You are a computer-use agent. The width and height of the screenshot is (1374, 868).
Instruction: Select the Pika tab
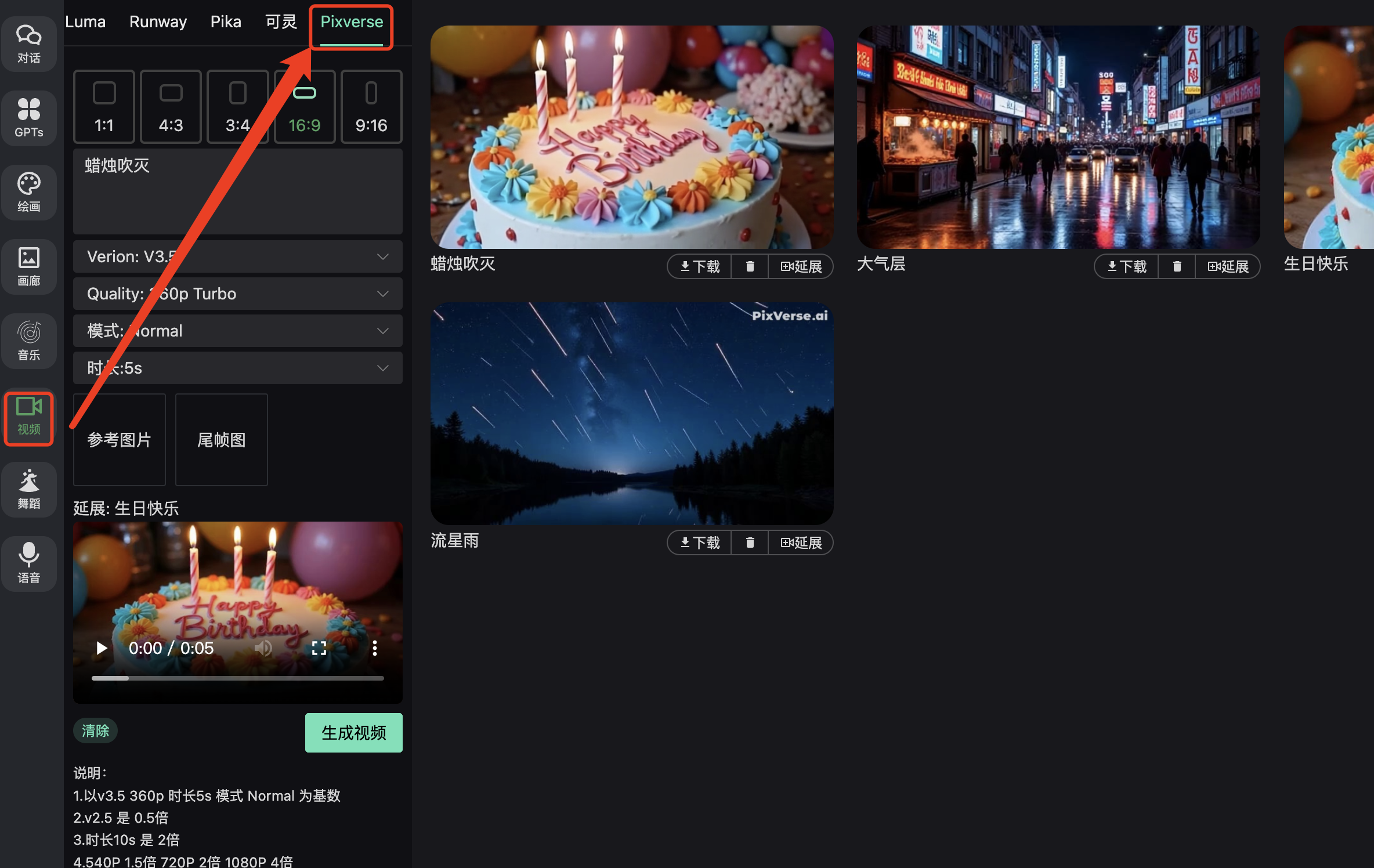(226, 21)
